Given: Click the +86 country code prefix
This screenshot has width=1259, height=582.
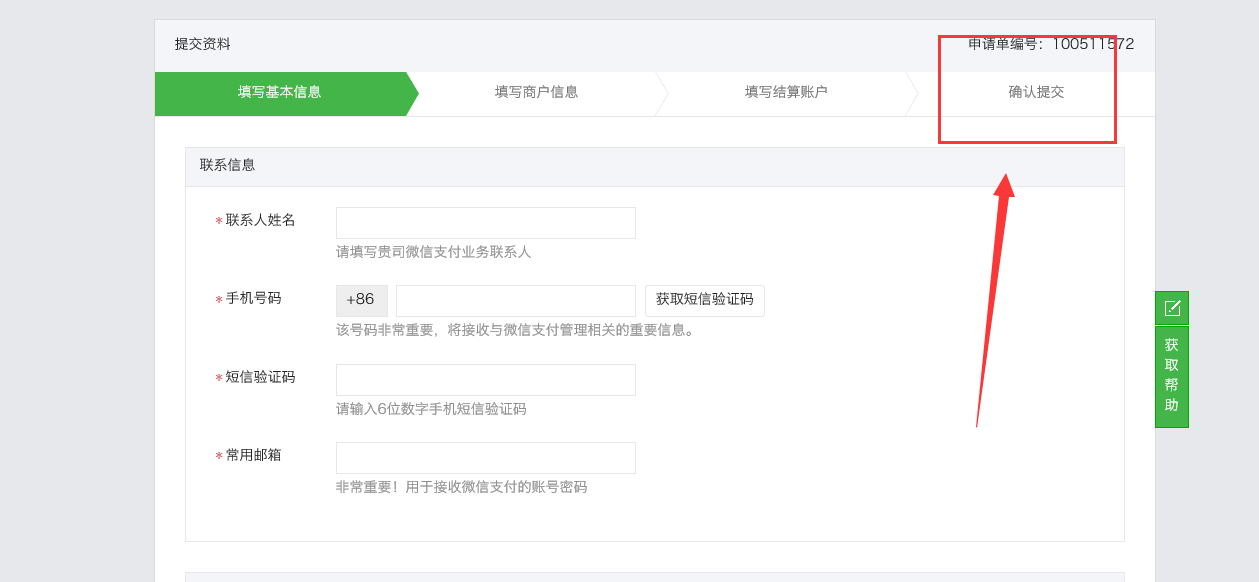Looking at the screenshot, I should pos(361,300).
